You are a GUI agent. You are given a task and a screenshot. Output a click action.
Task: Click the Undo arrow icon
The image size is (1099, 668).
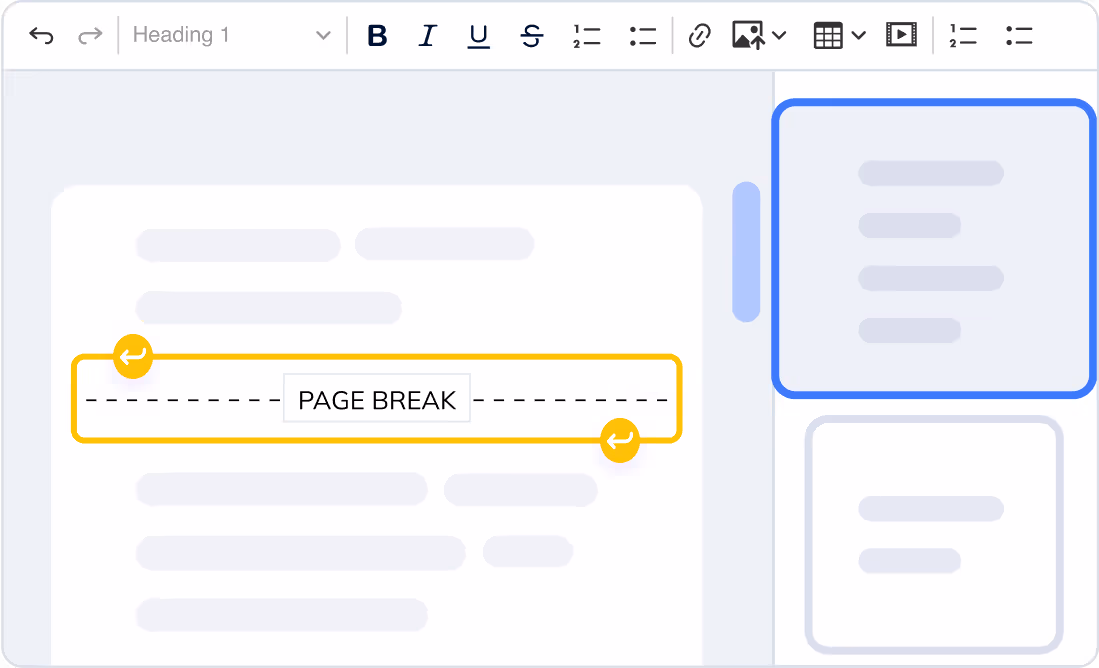(x=41, y=36)
